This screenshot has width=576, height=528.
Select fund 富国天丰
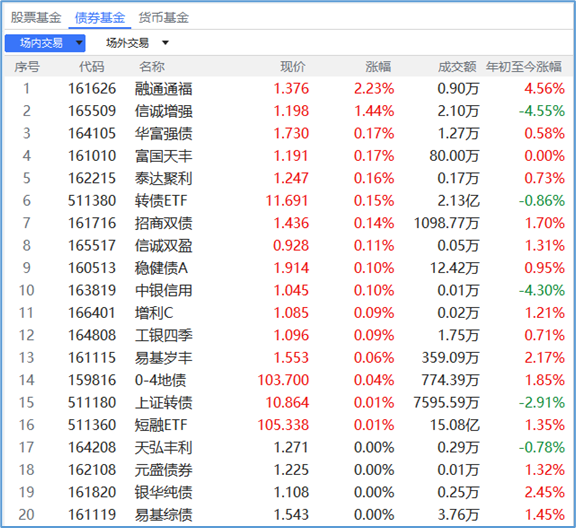pos(163,156)
